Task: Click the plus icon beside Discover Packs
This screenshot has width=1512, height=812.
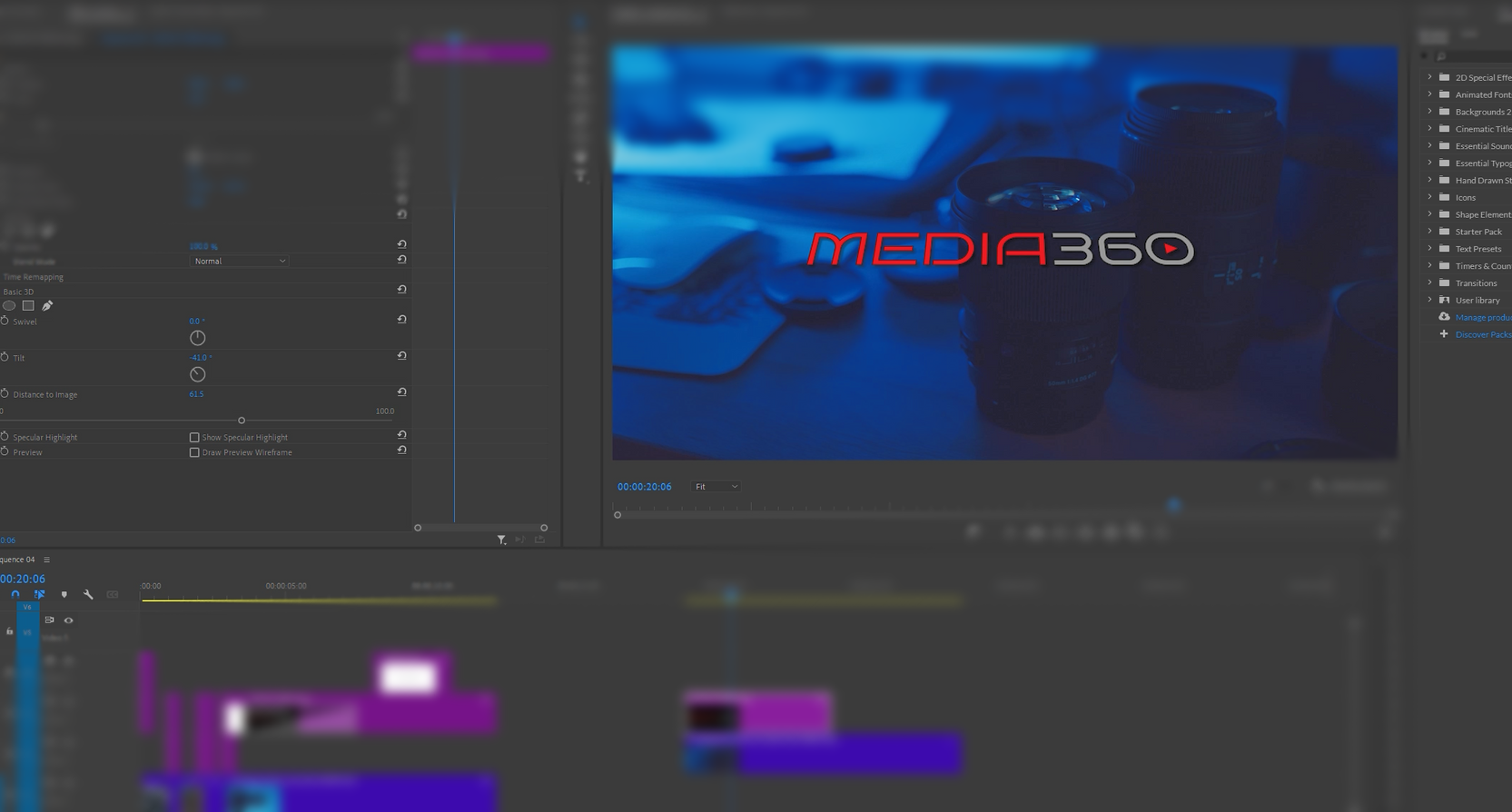Action: [x=1444, y=334]
